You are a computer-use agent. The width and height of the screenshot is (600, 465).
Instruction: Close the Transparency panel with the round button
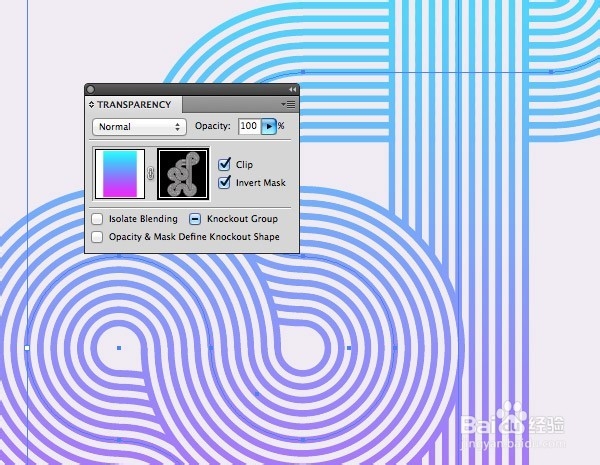90,90
